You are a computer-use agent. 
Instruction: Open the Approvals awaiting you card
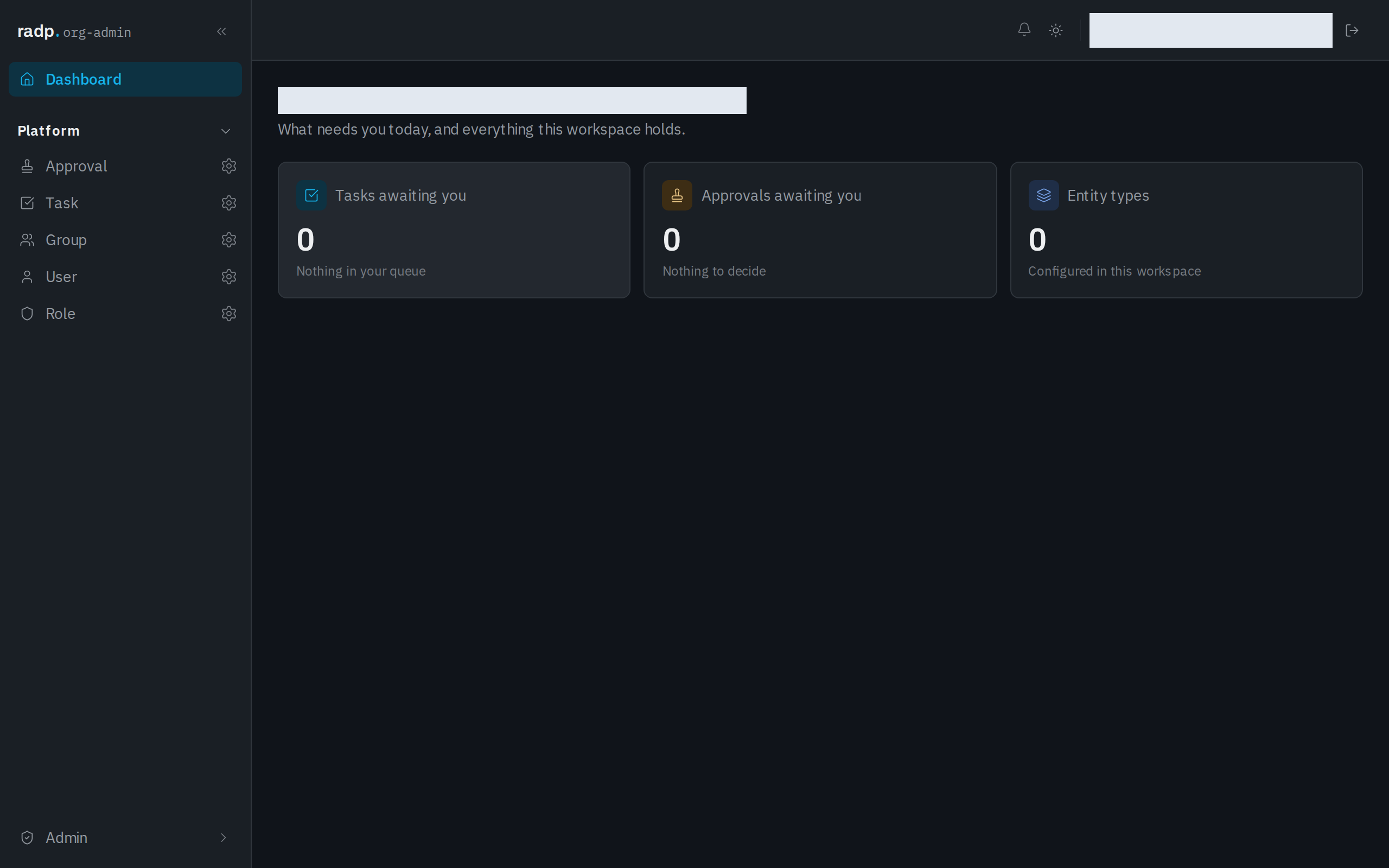820,229
